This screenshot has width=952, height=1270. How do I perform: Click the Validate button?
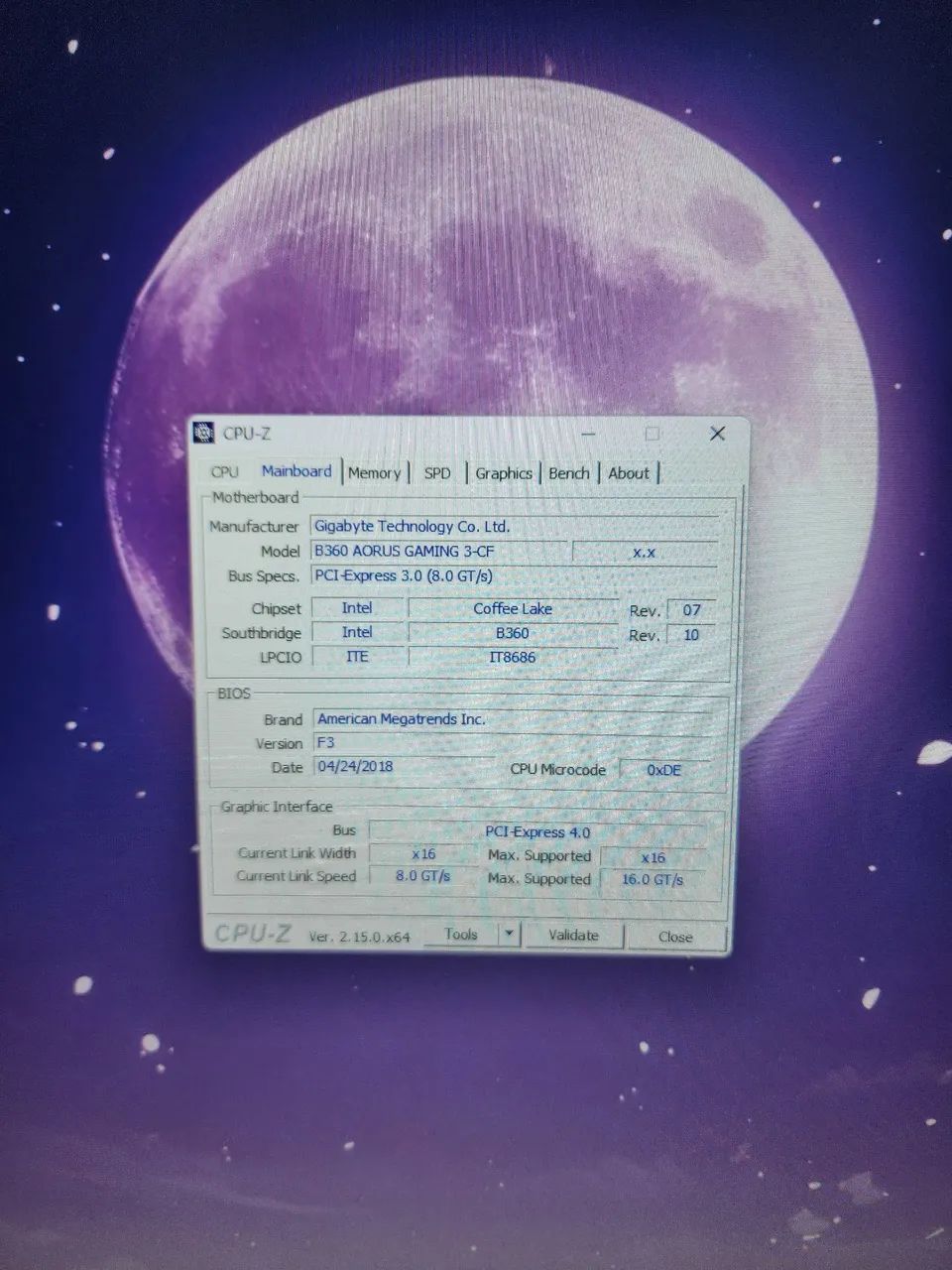tap(574, 935)
